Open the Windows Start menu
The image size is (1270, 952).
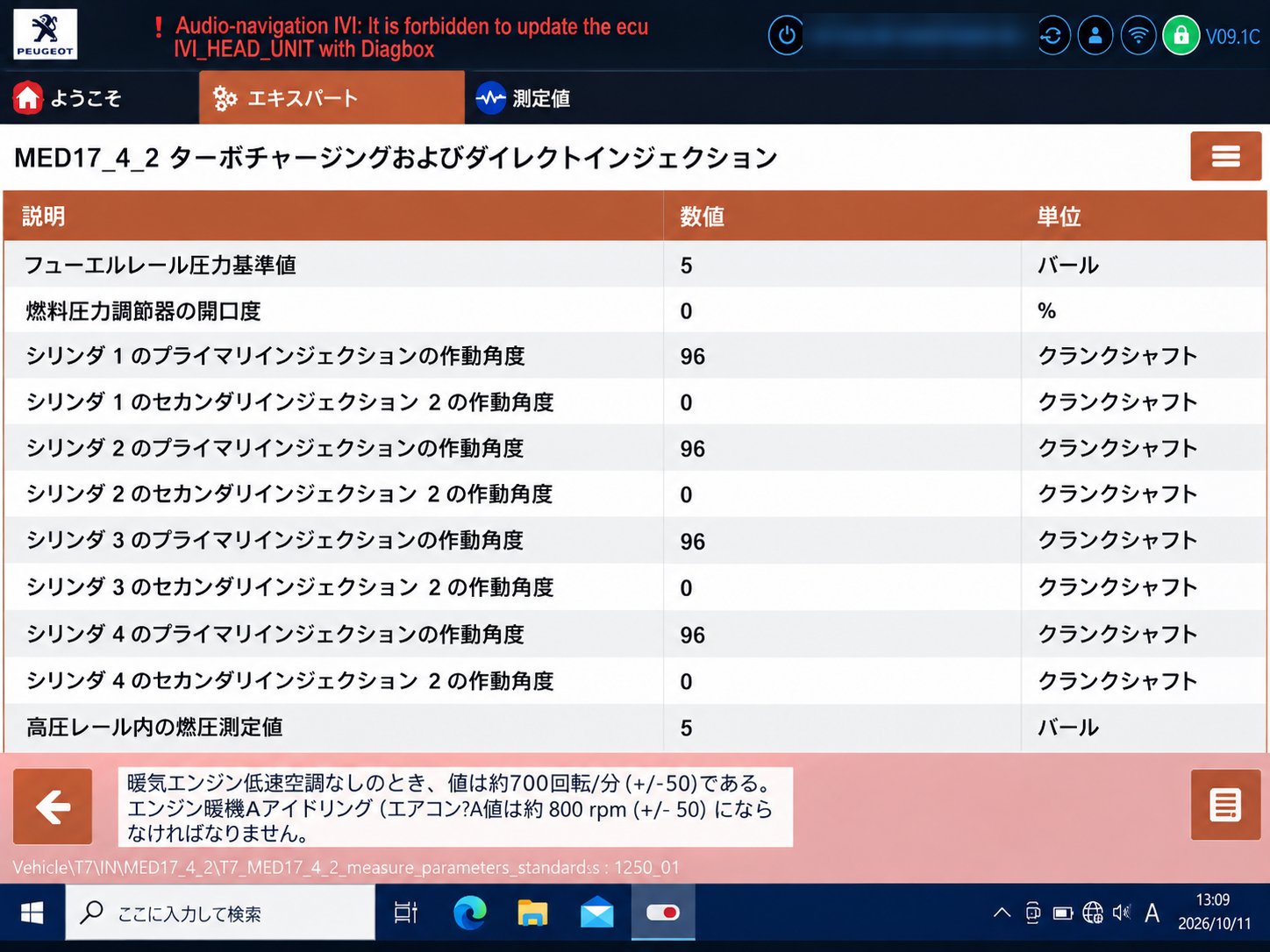[32, 913]
